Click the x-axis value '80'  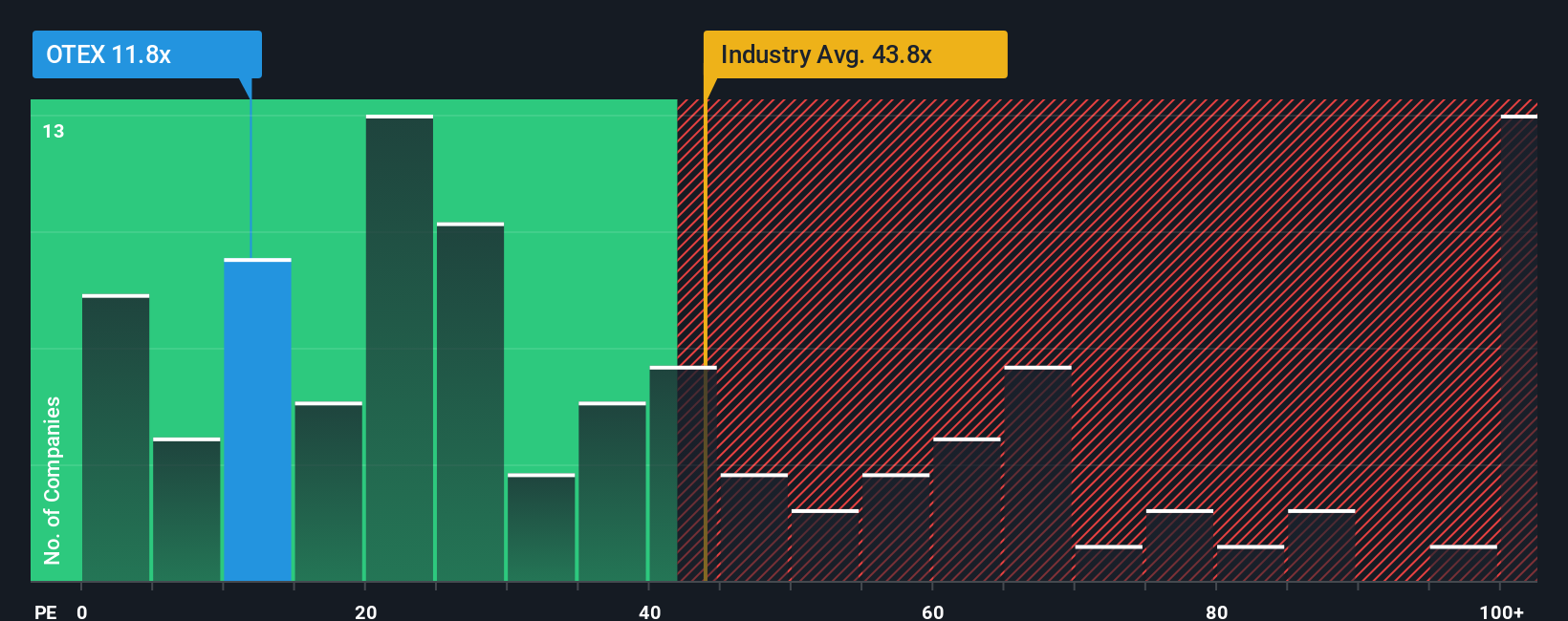pos(1216,611)
